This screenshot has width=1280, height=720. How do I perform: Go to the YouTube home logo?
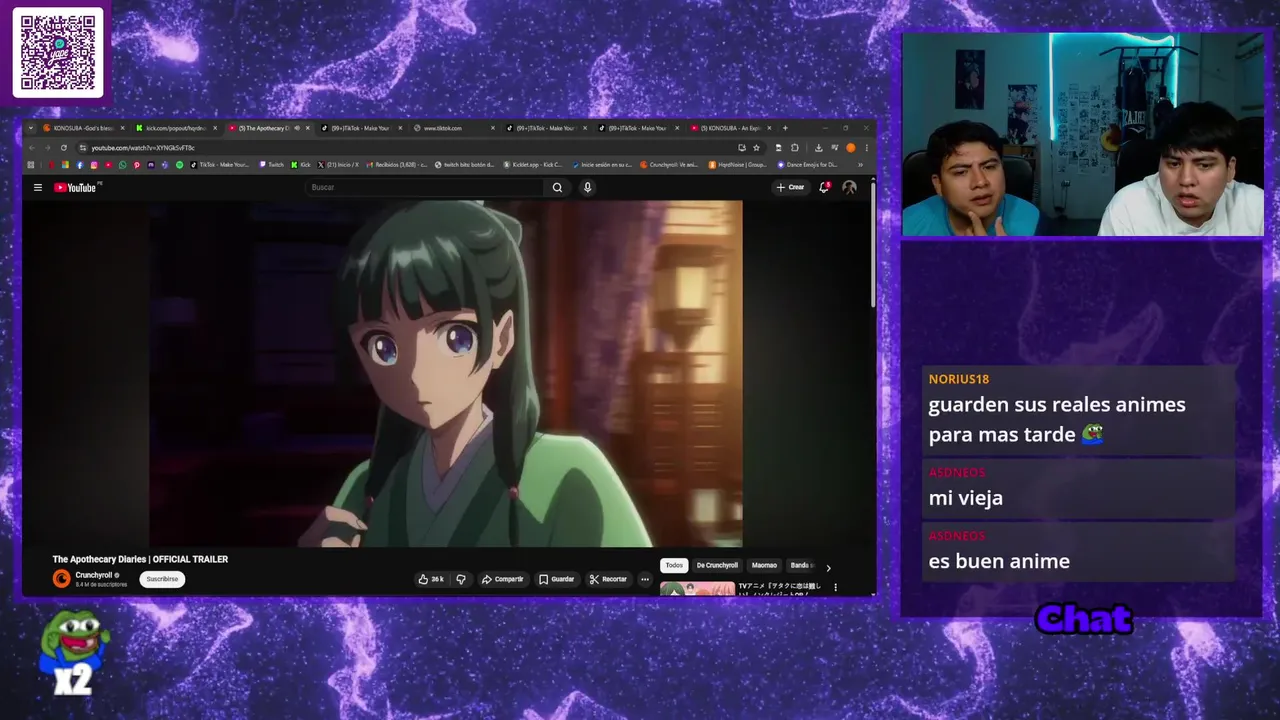(x=75, y=187)
